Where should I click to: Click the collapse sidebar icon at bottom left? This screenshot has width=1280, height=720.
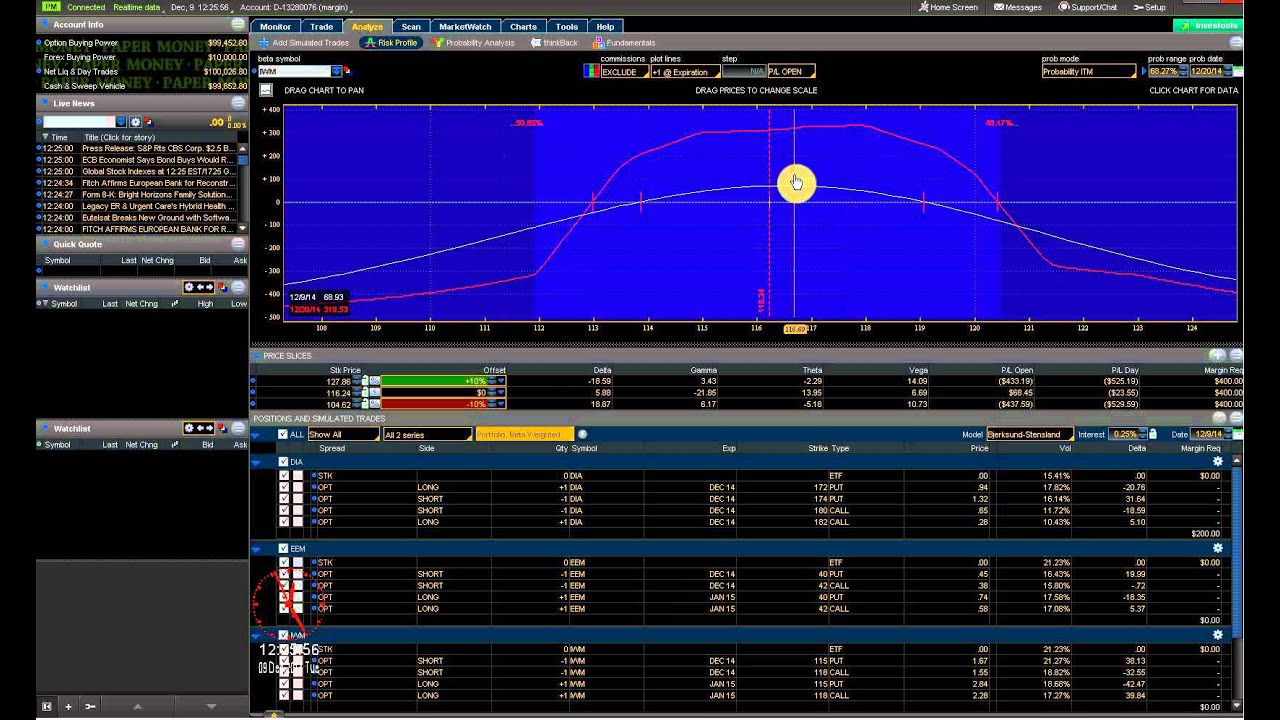coord(46,706)
